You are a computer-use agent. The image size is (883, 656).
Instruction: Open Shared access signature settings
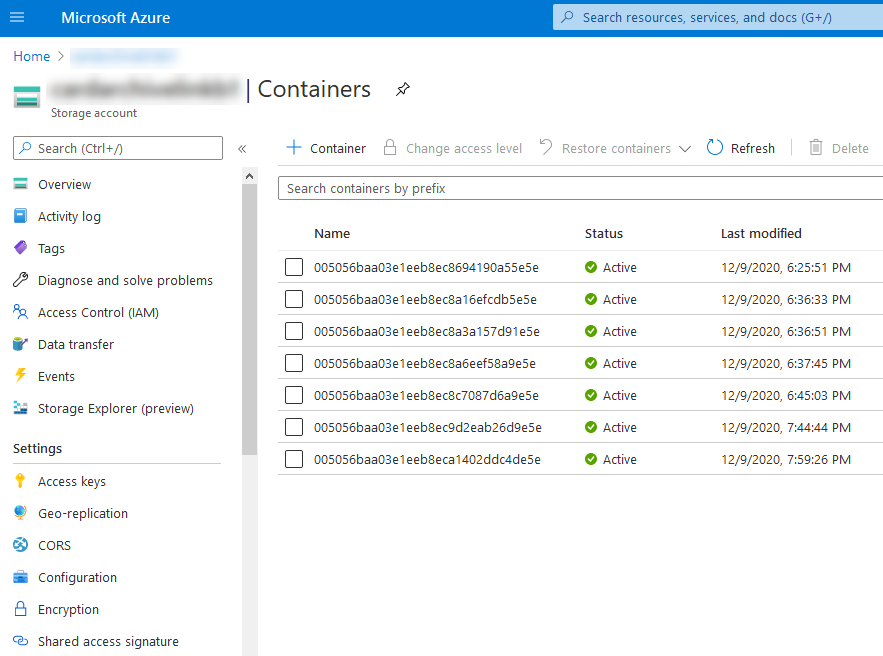click(x=108, y=641)
